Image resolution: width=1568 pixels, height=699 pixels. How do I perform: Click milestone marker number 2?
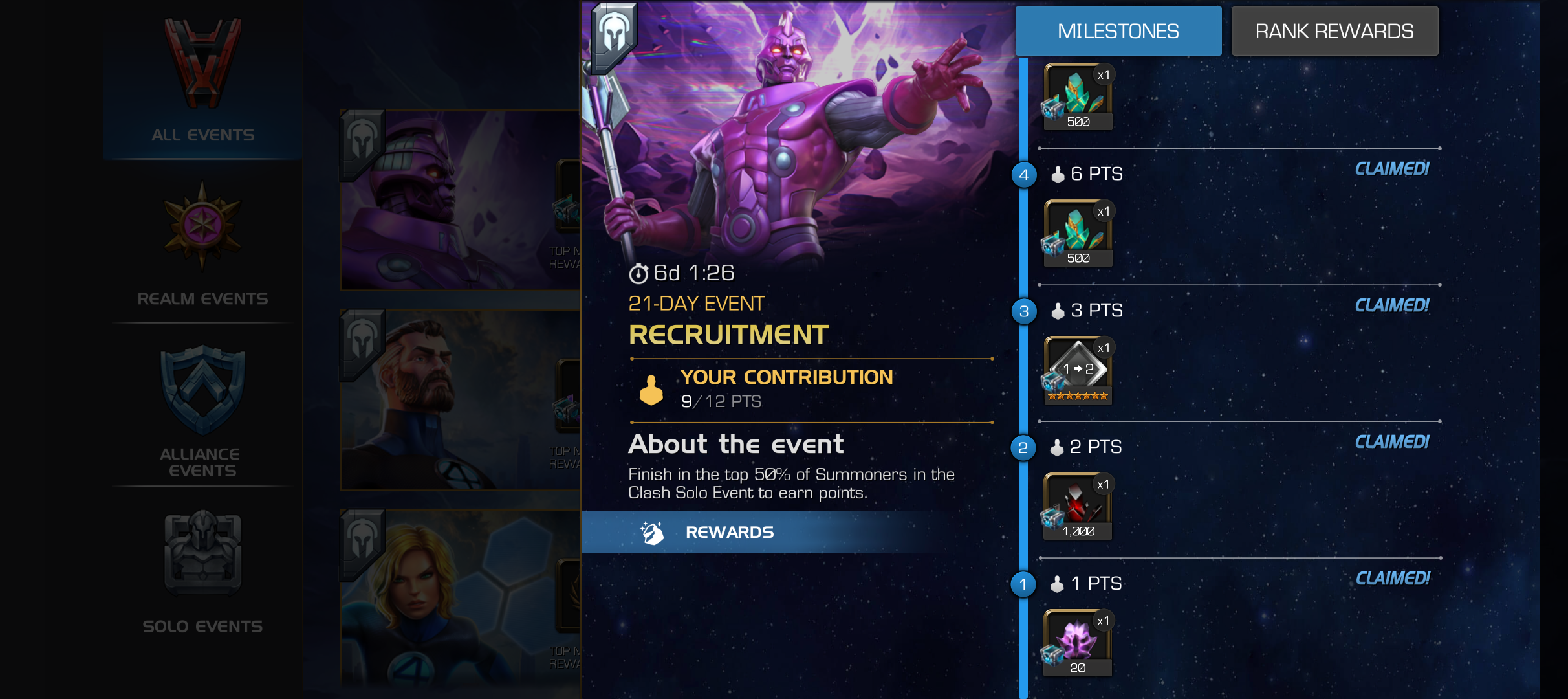point(1023,448)
